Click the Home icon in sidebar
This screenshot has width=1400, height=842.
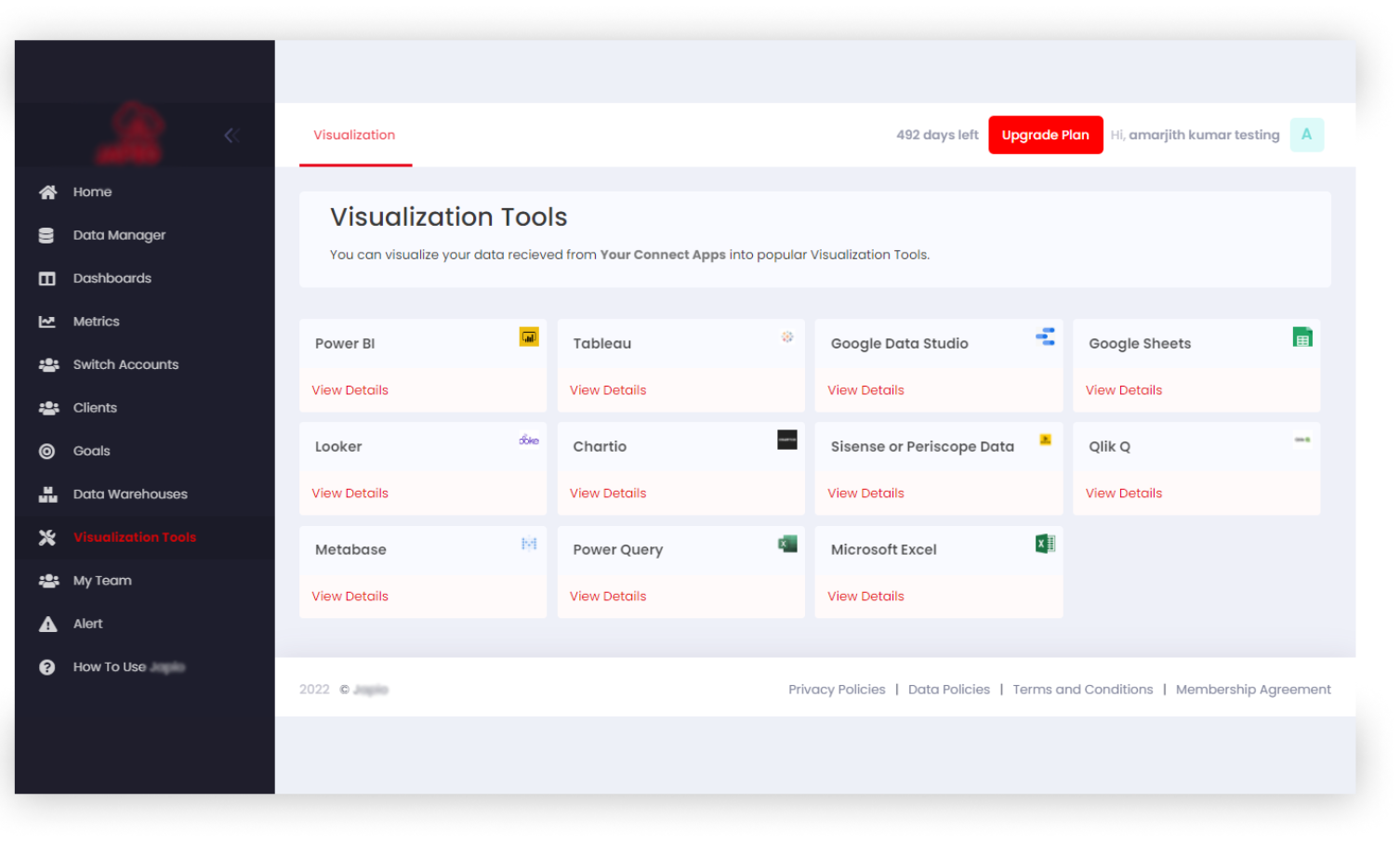47,192
